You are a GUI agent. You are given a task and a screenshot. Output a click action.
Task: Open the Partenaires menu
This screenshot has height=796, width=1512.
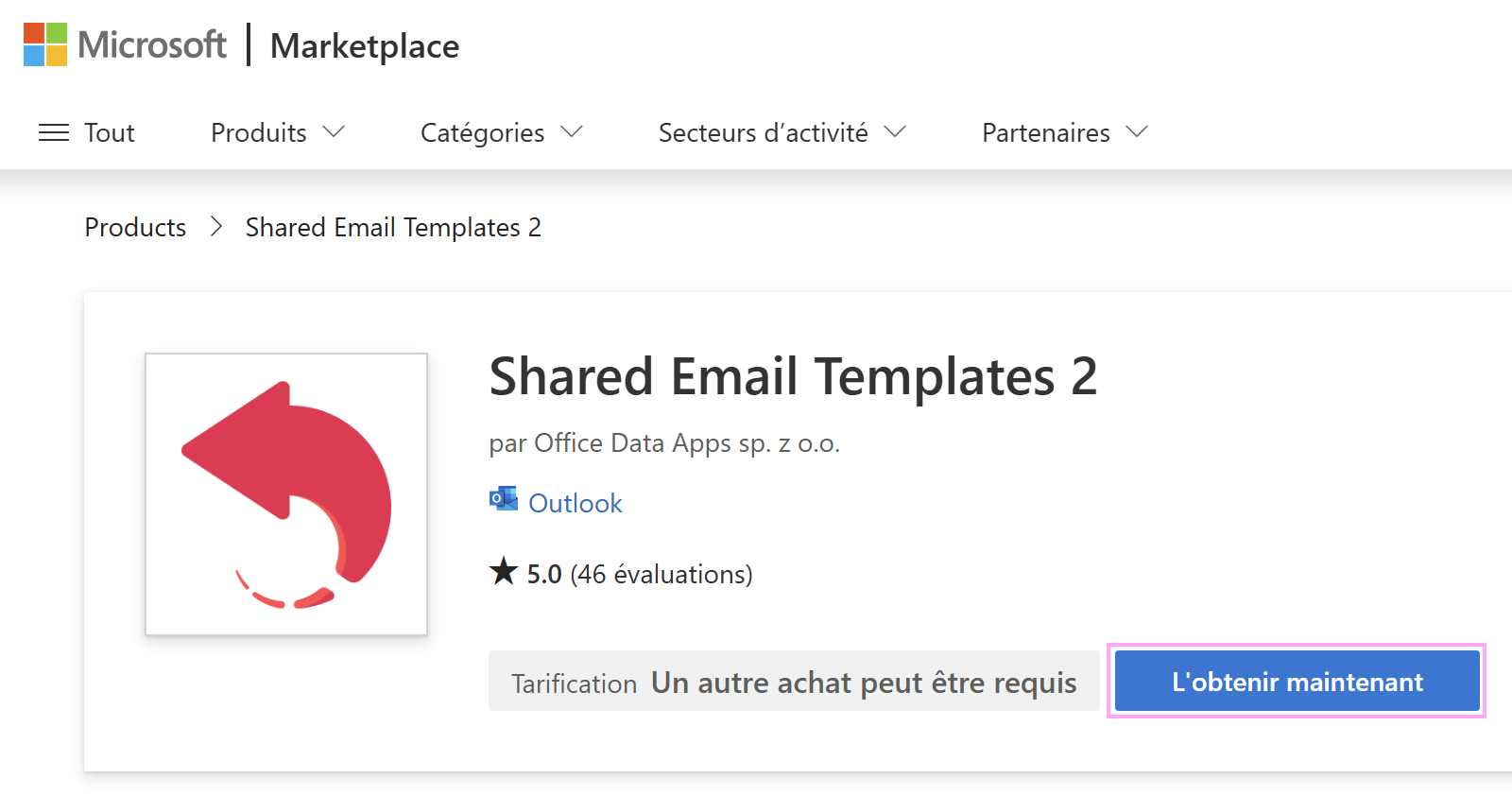pyautogui.click(x=1046, y=132)
